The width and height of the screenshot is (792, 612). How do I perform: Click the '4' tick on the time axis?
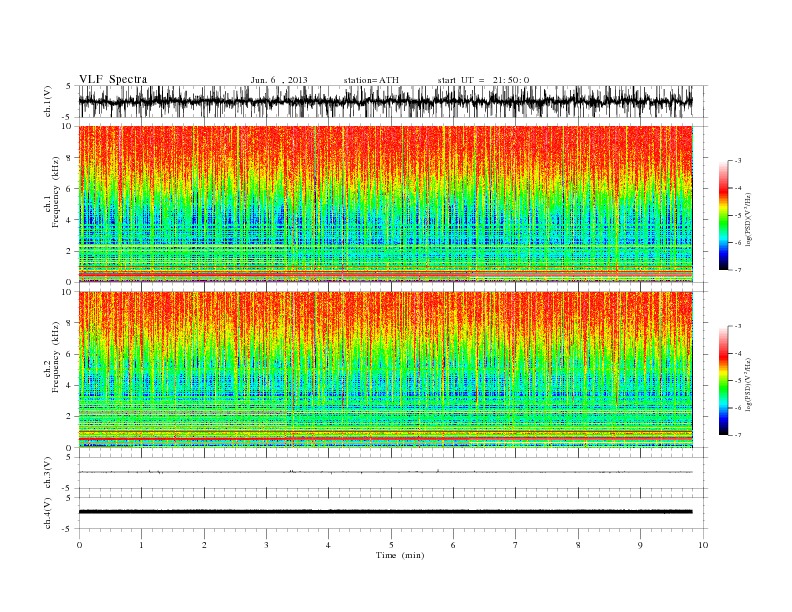coord(328,545)
